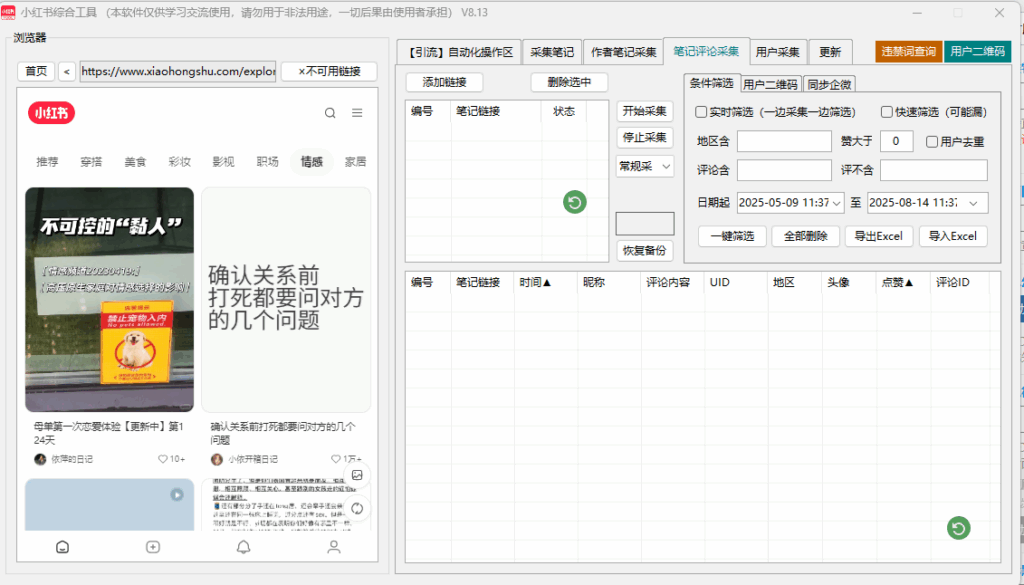The width and height of the screenshot is (1024, 585).
Task: Click the 首页 browser button
Action: point(36,71)
